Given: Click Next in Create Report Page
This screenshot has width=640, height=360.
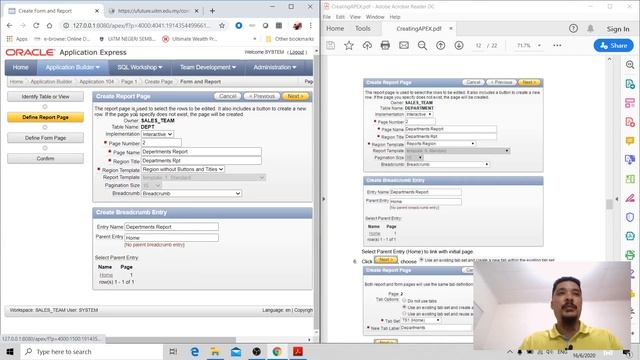Looking at the screenshot, I should pos(295,96).
